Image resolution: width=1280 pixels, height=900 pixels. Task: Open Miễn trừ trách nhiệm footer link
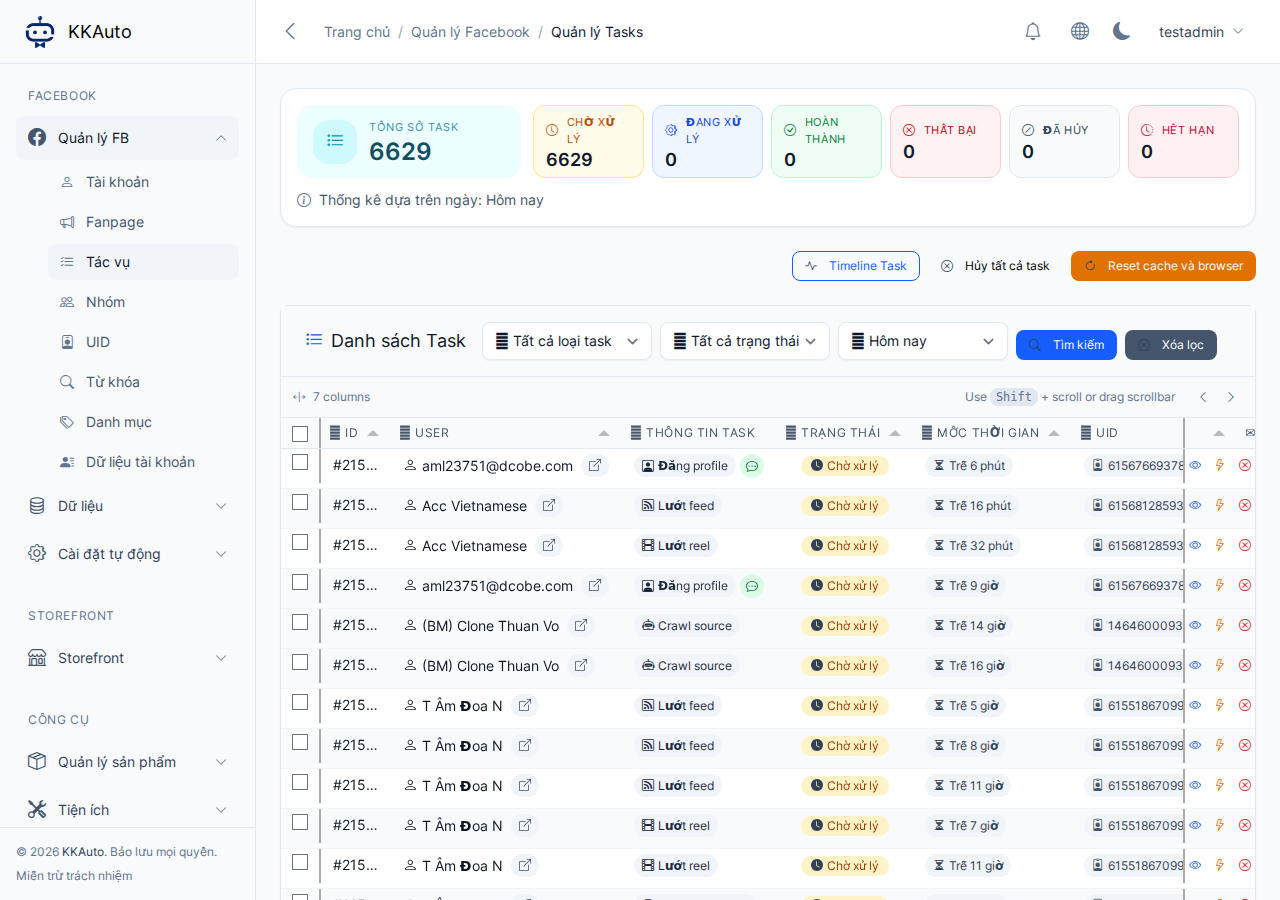click(x=74, y=876)
